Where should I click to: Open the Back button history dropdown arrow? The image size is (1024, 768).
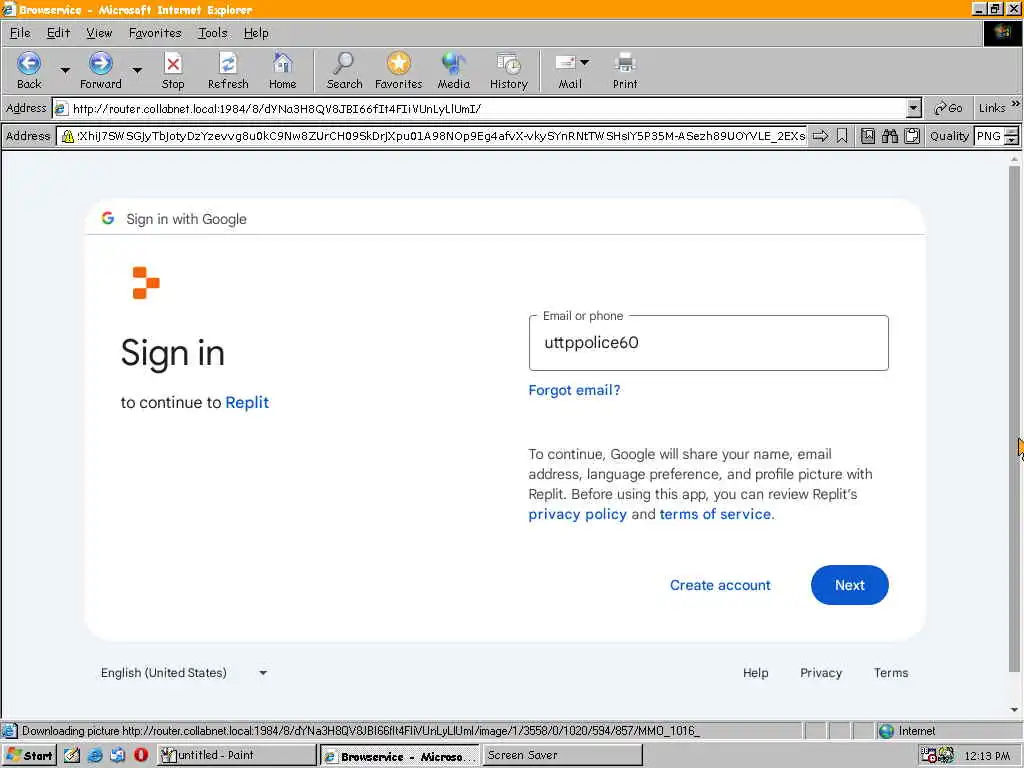[x=65, y=70]
